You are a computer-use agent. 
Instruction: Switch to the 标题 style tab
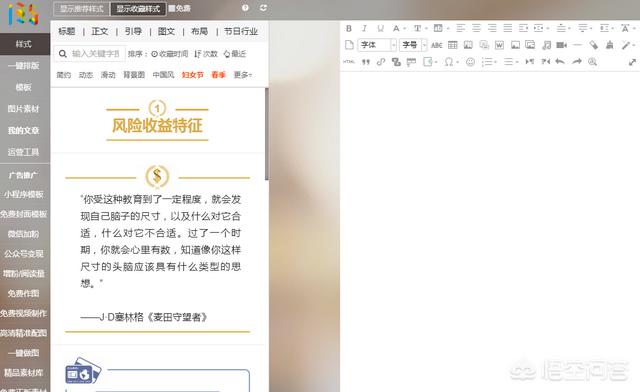click(x=67, y=31)
